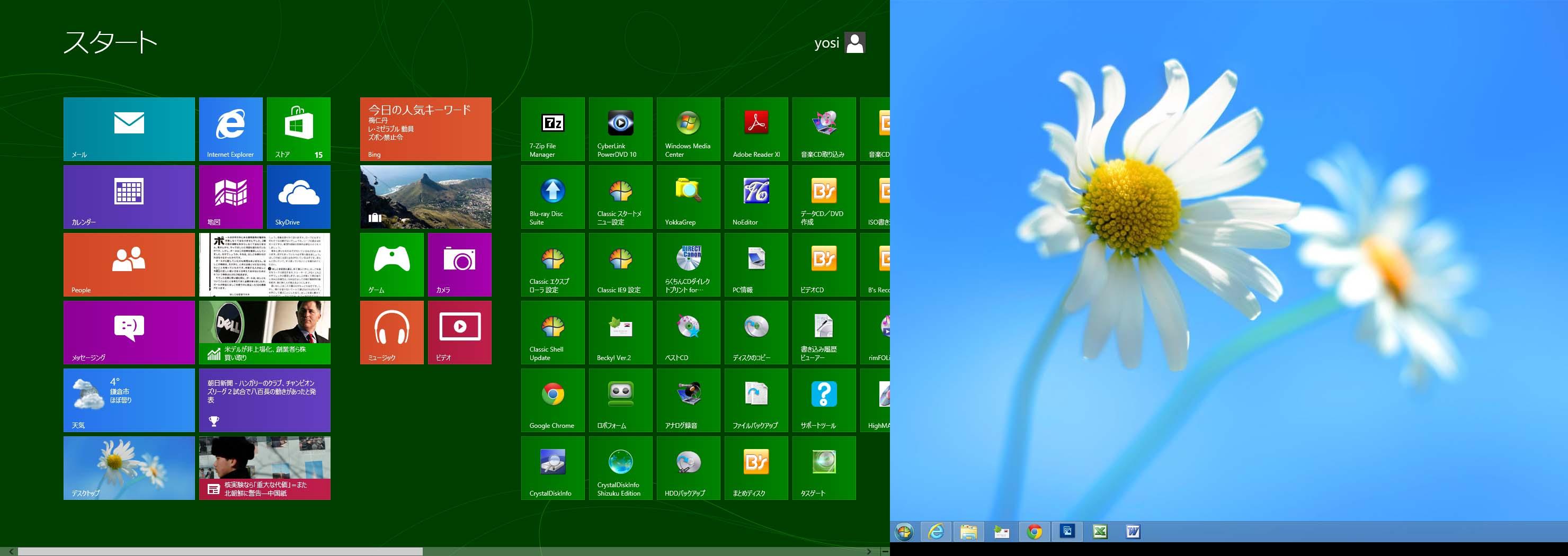Click the horizontal scrollbar thumb
Viewport: 1568px width, 556px height.
220,551
